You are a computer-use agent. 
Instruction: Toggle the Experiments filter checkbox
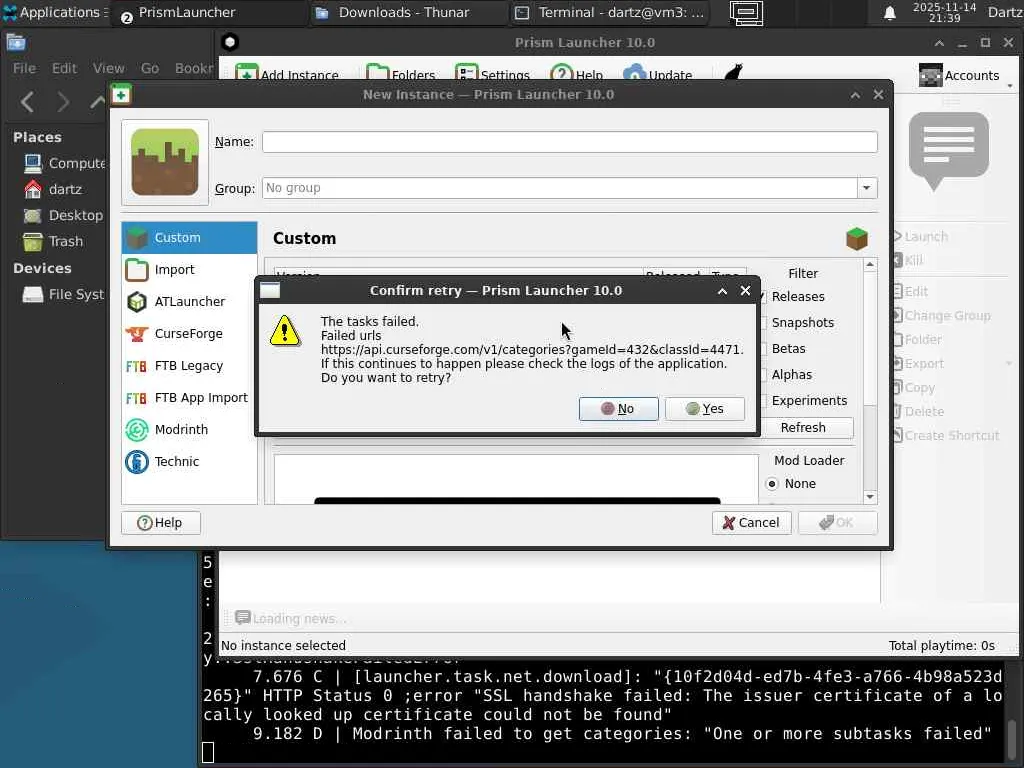point(763,401)
